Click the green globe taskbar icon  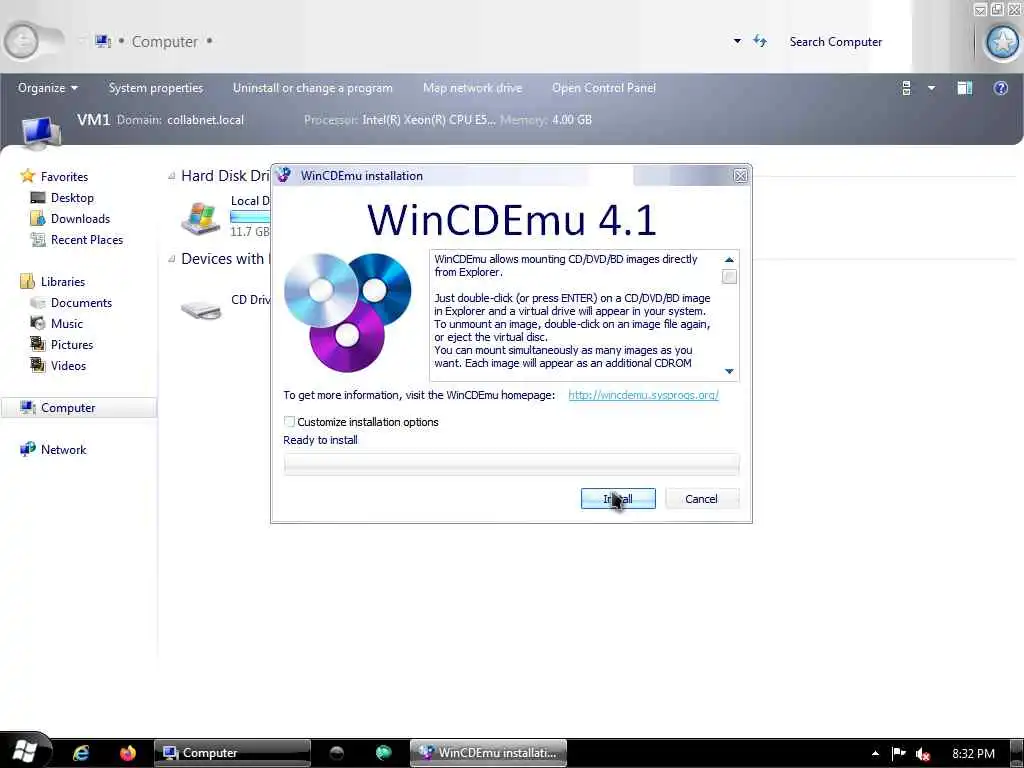[383, 753]
